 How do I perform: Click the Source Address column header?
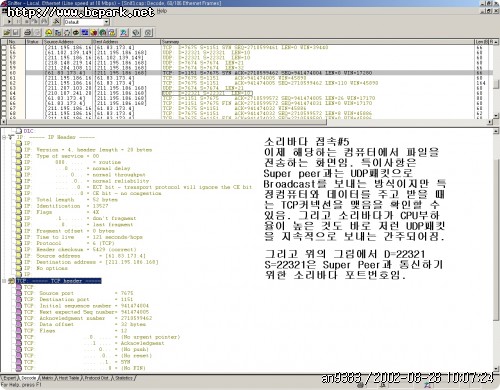[x=67, y=42]
